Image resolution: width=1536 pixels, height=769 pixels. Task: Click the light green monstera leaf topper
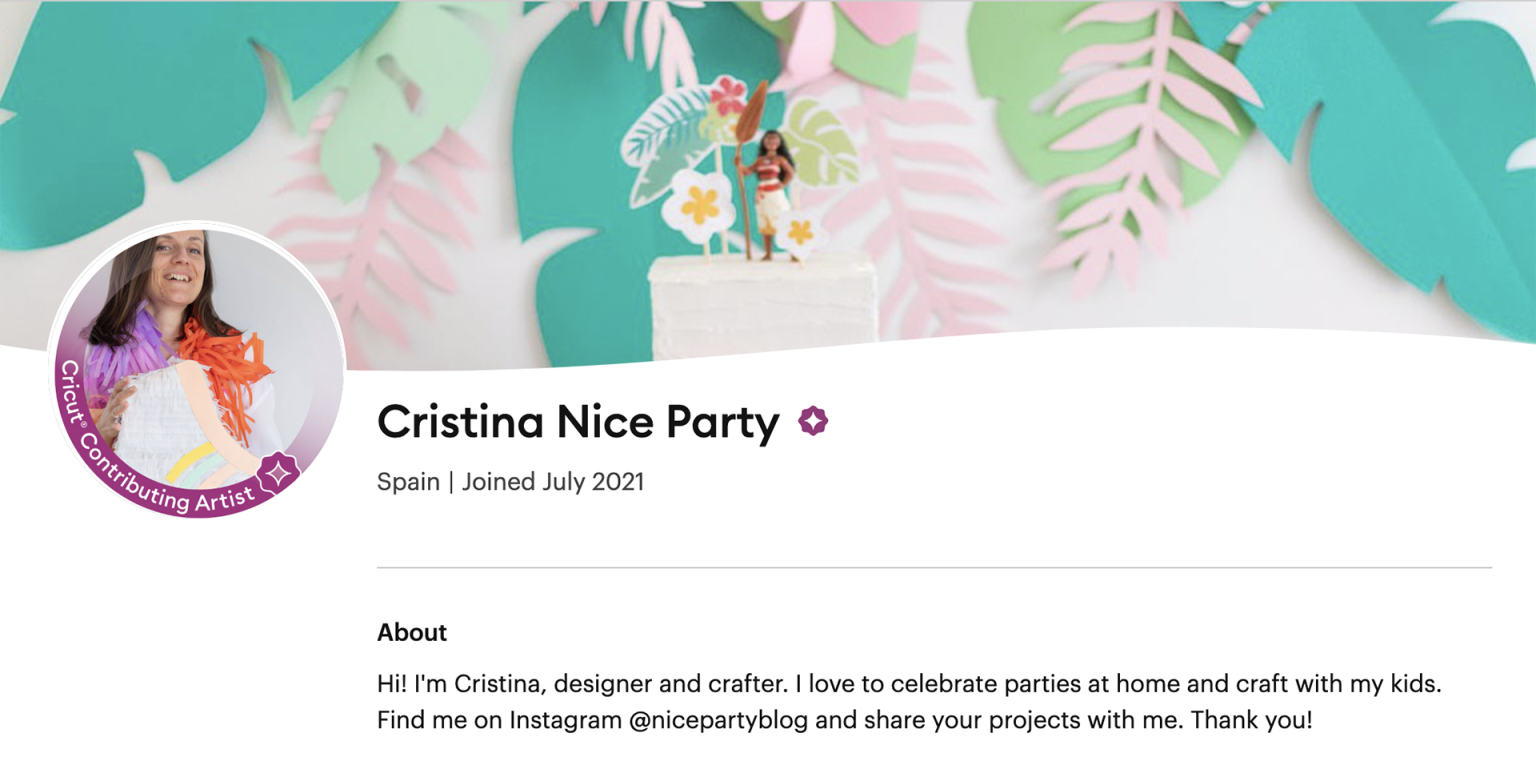818,145
